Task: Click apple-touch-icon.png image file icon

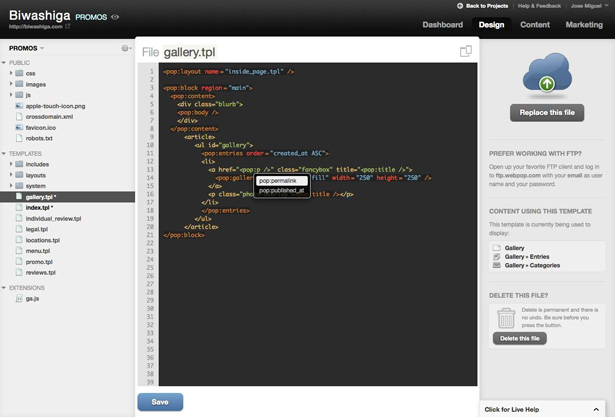Action: [19, 106]
